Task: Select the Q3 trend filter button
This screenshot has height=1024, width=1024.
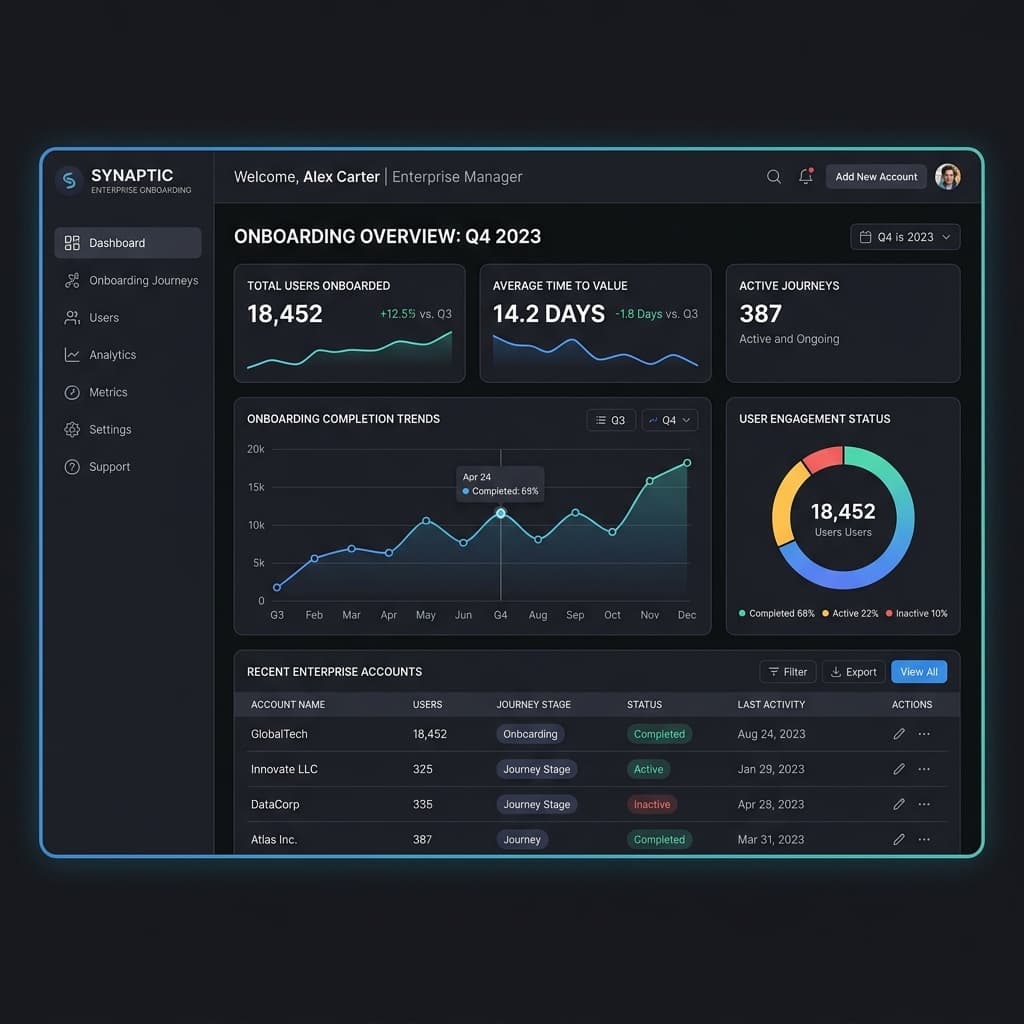Action: point(611,420)
